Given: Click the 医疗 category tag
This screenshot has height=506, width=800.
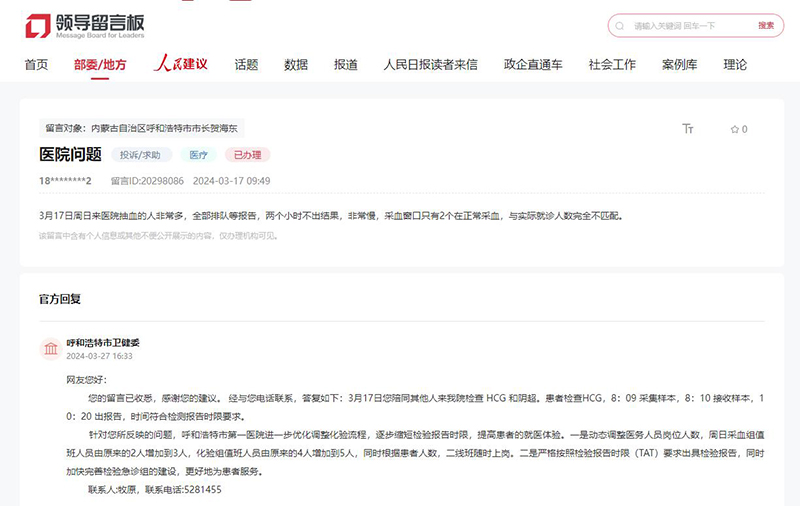Looking at the screenshot, I should coord(198,155).
